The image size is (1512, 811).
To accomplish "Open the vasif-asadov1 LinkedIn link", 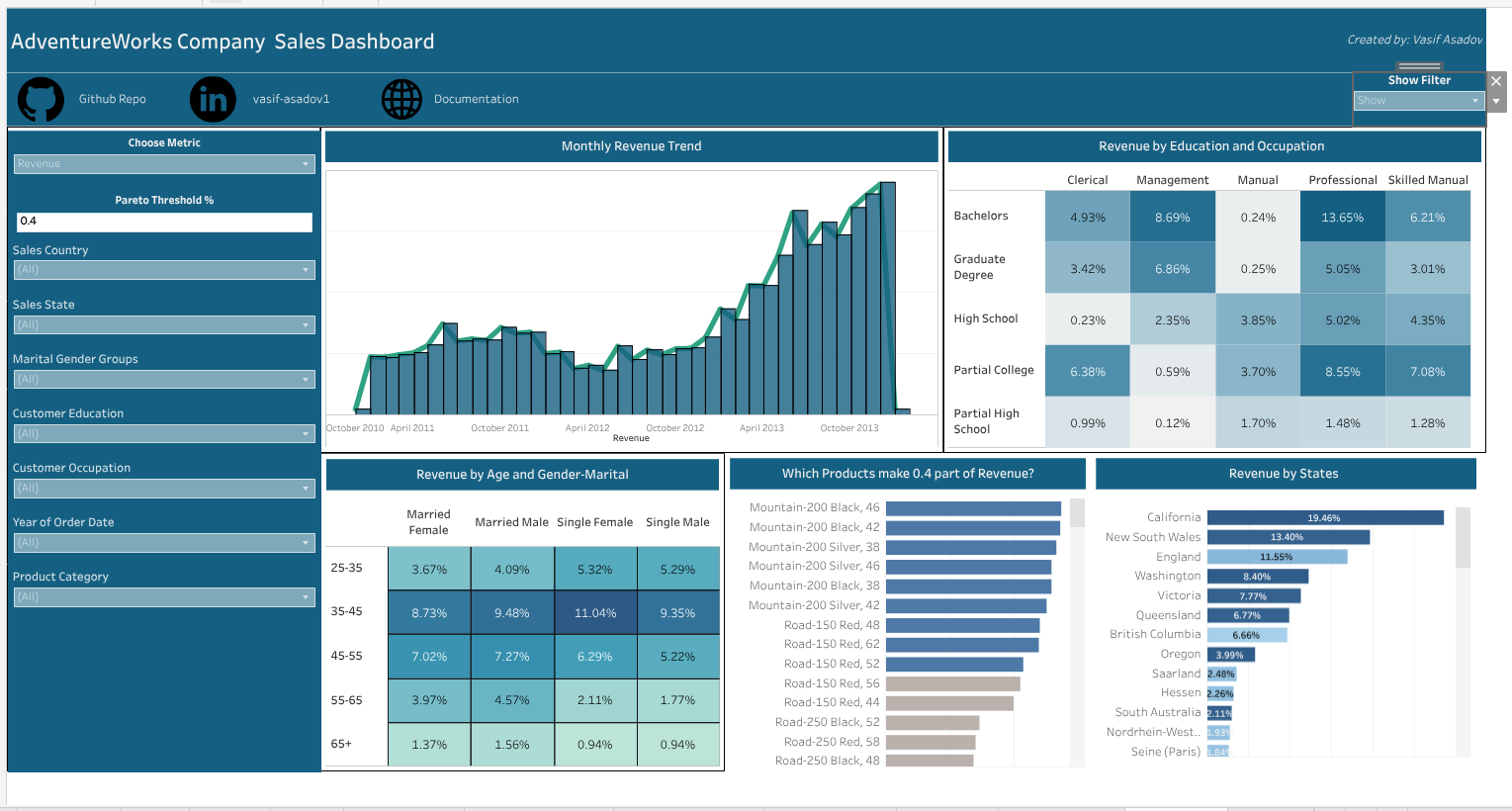I will click(x=291, y=99).
